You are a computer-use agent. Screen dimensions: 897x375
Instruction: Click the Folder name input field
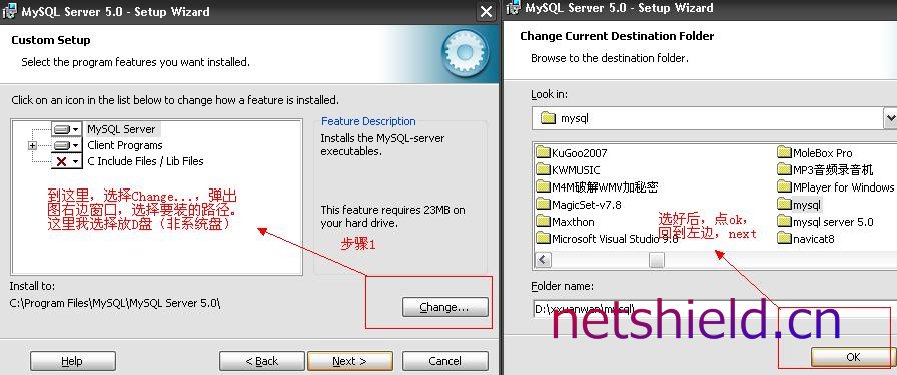coord(715,309)
